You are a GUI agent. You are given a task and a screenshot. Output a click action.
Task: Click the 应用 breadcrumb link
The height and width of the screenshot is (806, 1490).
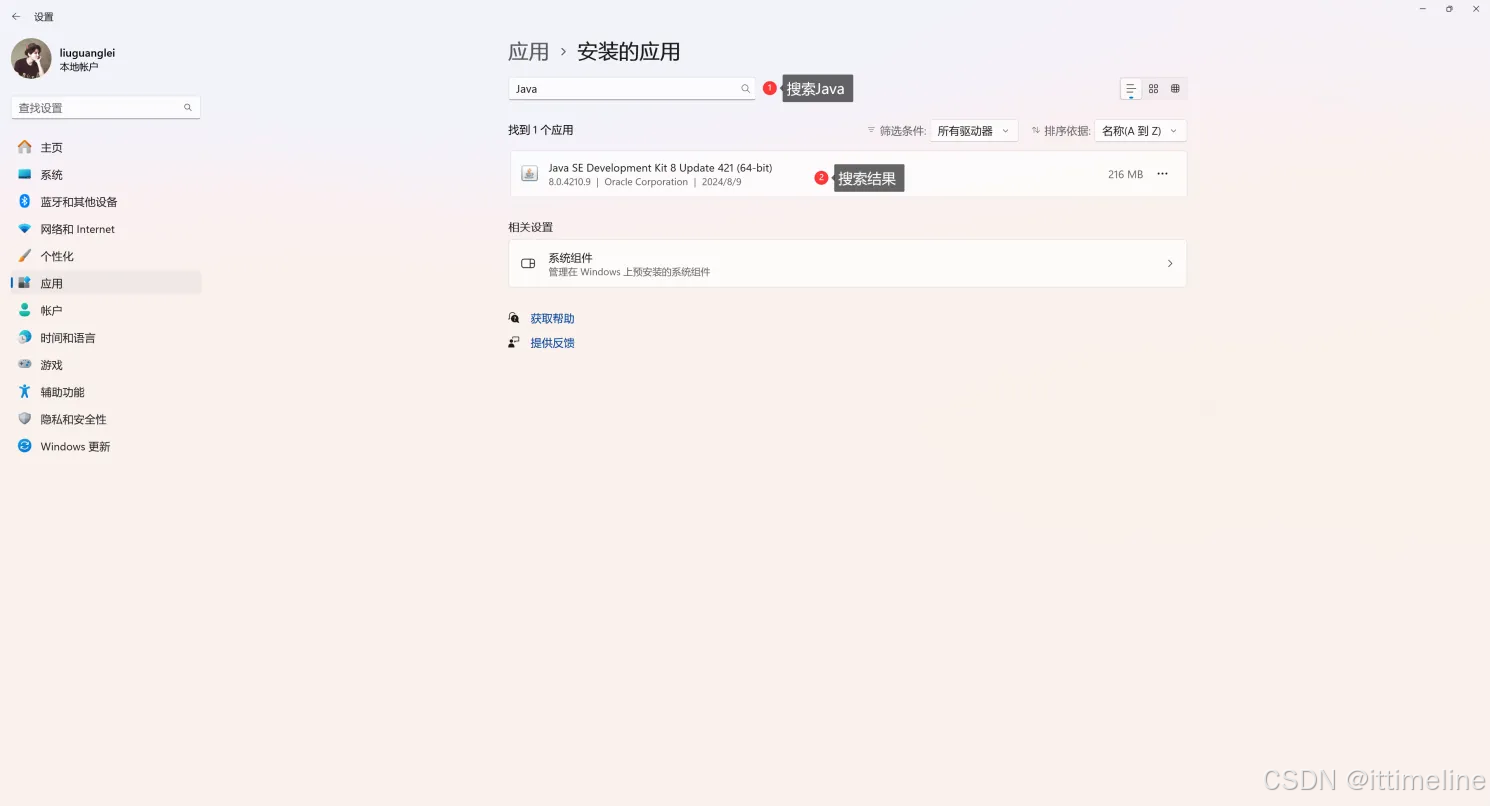tap(528, 52)
